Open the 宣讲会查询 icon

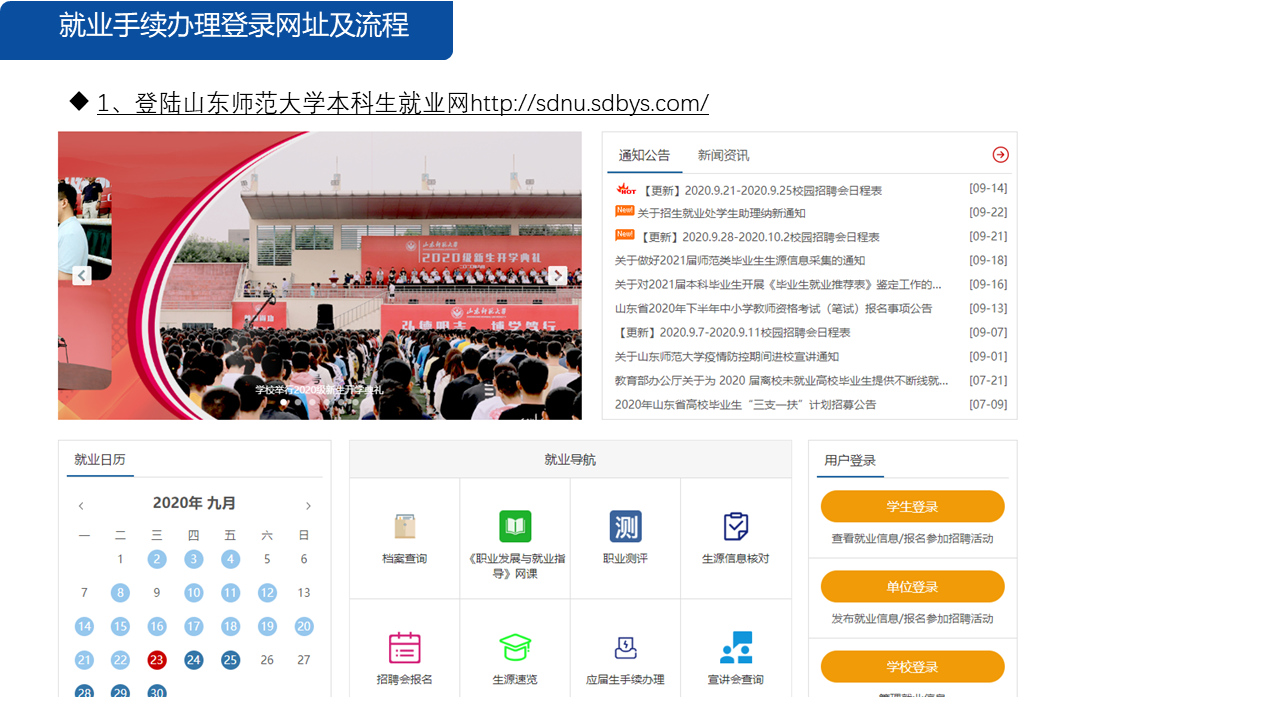coord(736,648)
